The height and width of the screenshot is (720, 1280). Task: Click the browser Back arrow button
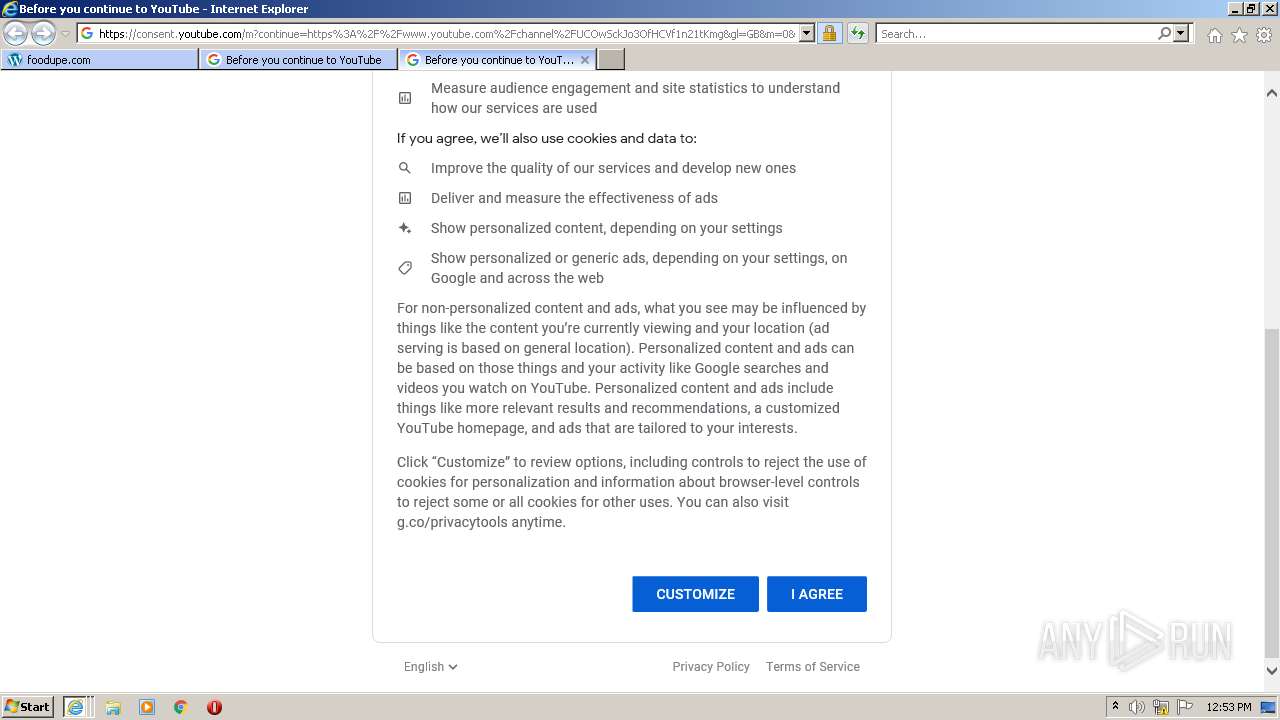(x=15, y=33)
